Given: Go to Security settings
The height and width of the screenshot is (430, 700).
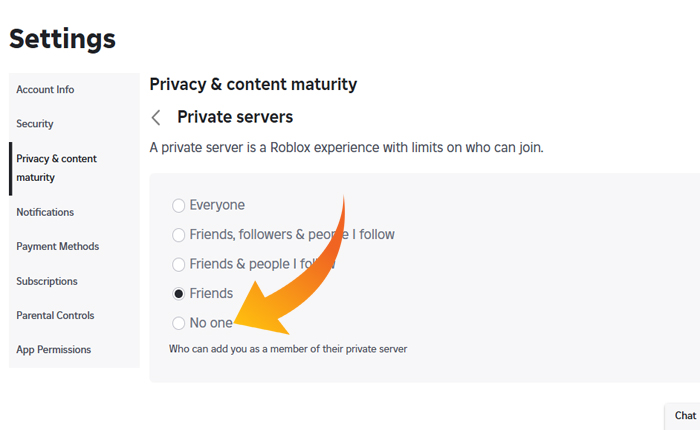Looking at the screenshot, I should [x=35, y=124].
